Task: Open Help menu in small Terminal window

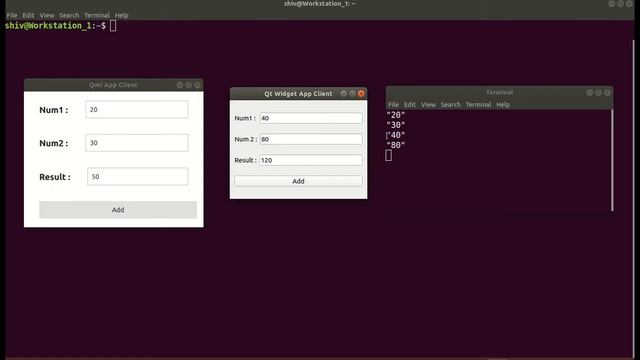Action: click(x=503, y=104)
